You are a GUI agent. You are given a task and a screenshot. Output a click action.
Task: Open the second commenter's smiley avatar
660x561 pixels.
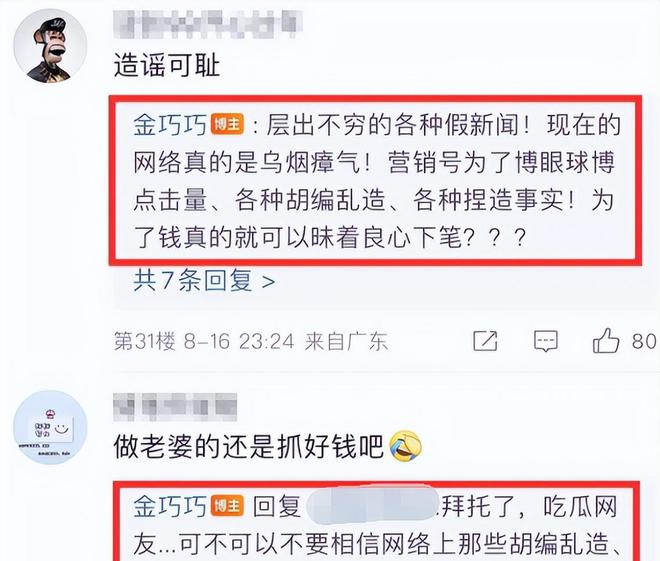tap(50, 427)
